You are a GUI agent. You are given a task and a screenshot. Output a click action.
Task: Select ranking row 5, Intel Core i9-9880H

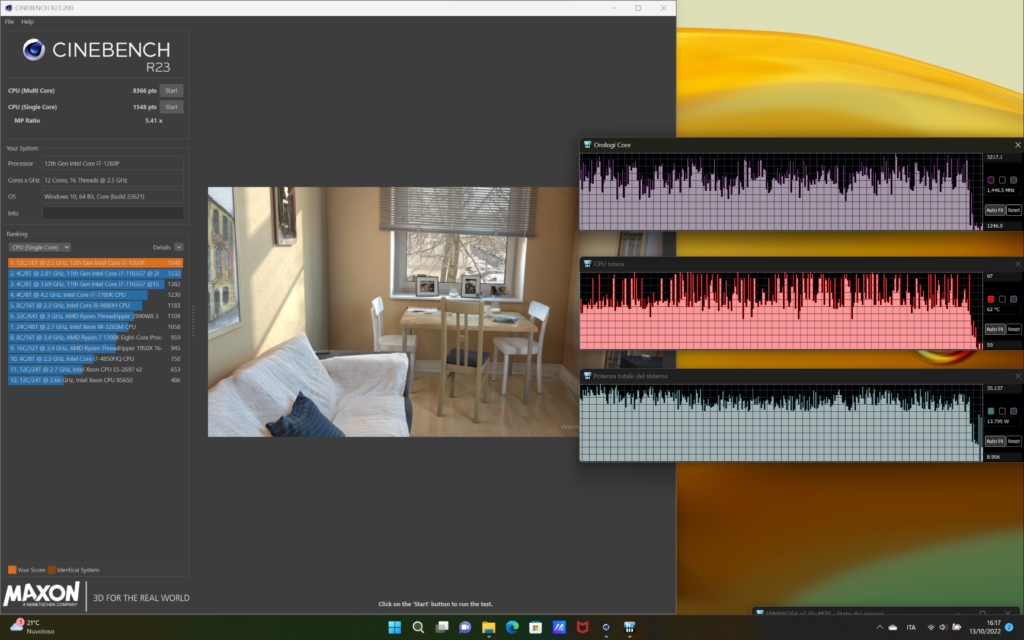coord(95,306)
